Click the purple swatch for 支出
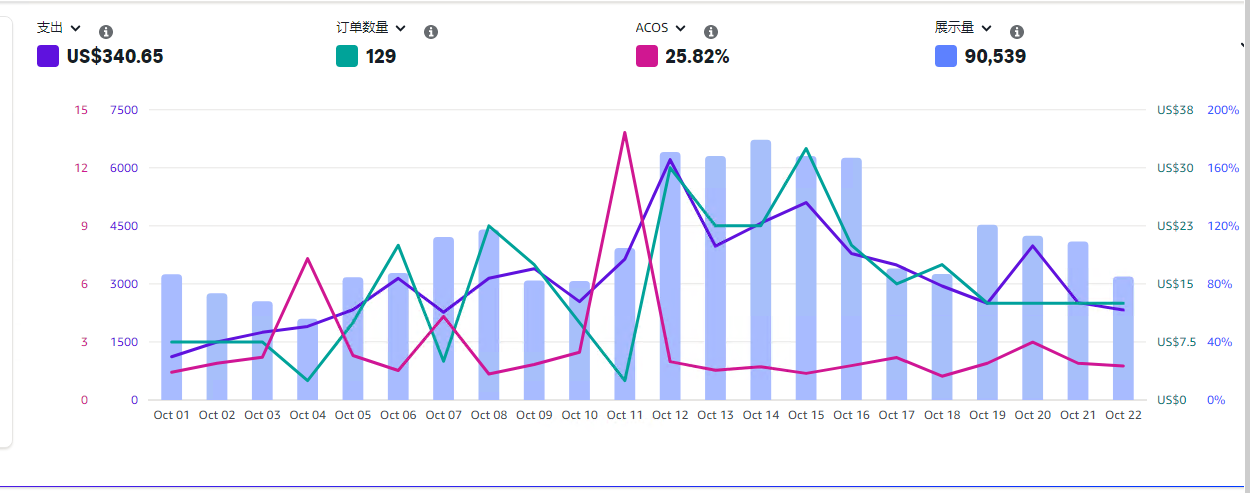Viewport: 1250px width, 493px height. pos(48,57)
